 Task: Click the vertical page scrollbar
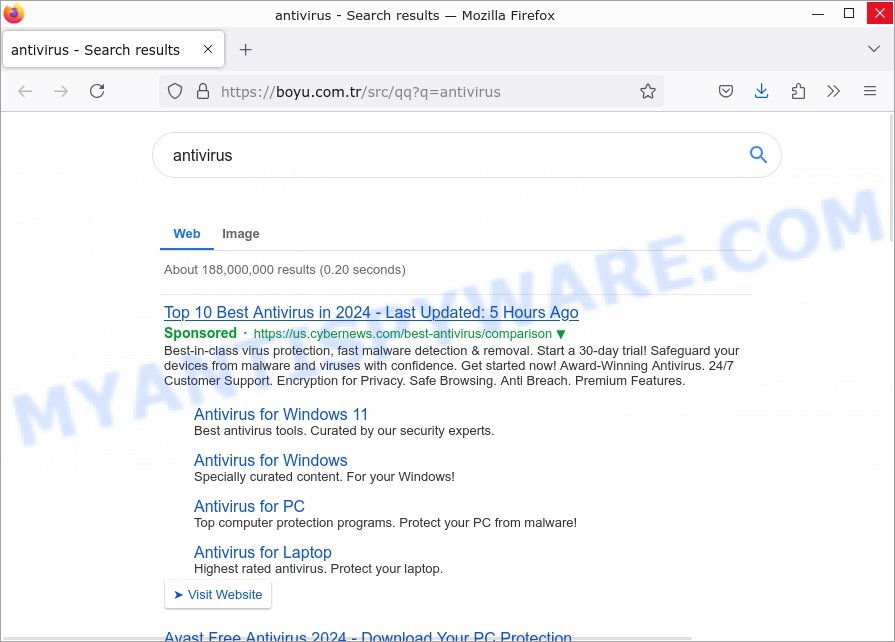tap(891, 177)
